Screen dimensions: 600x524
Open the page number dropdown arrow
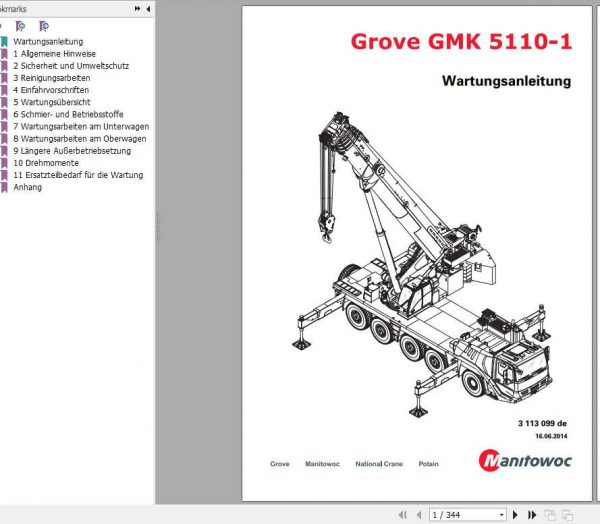(x=502, y=515)
